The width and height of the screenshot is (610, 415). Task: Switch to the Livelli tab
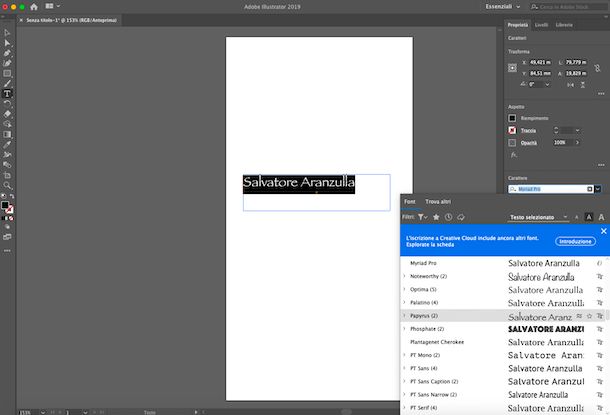point(541,25)
